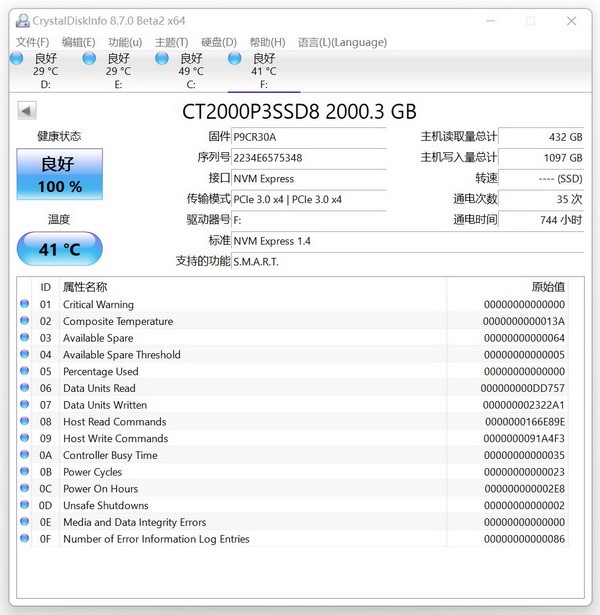Click the firmware field P9CR30A
The width and height of the screenshot is (600, 615).
309,137
